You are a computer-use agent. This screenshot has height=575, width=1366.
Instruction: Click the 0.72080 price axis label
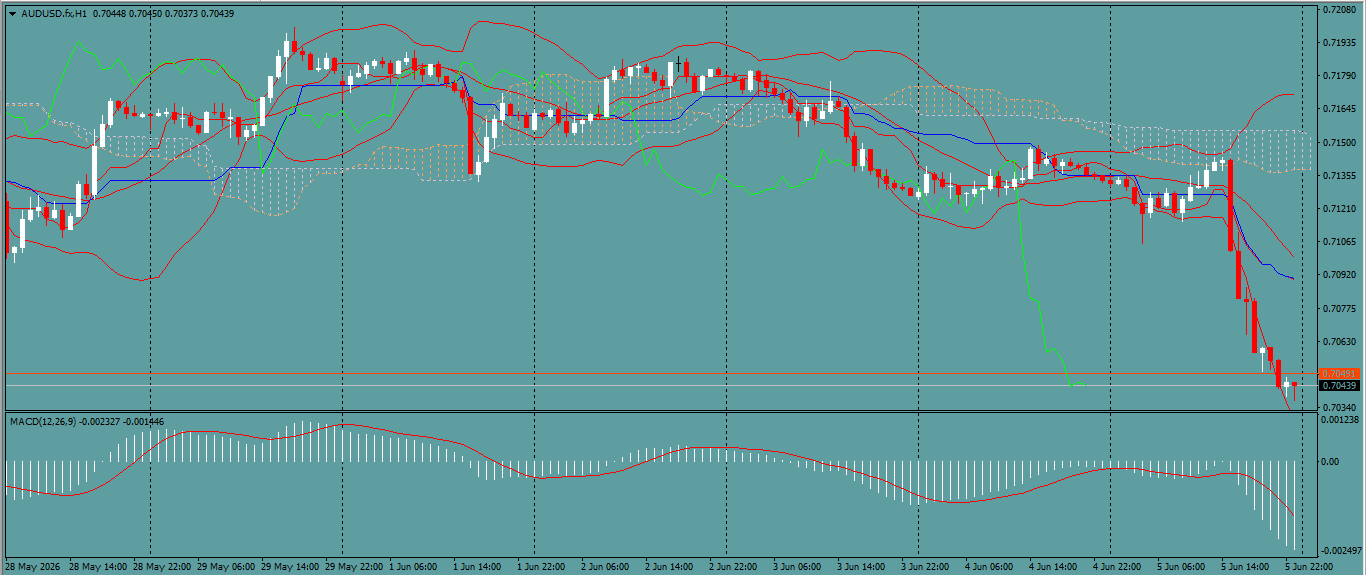[1339, 10]
